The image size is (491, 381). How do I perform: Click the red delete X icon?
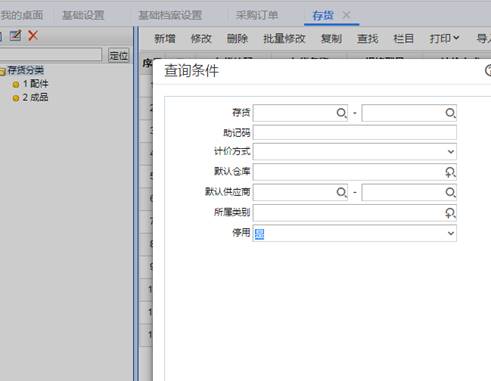[x=33, y=35]
